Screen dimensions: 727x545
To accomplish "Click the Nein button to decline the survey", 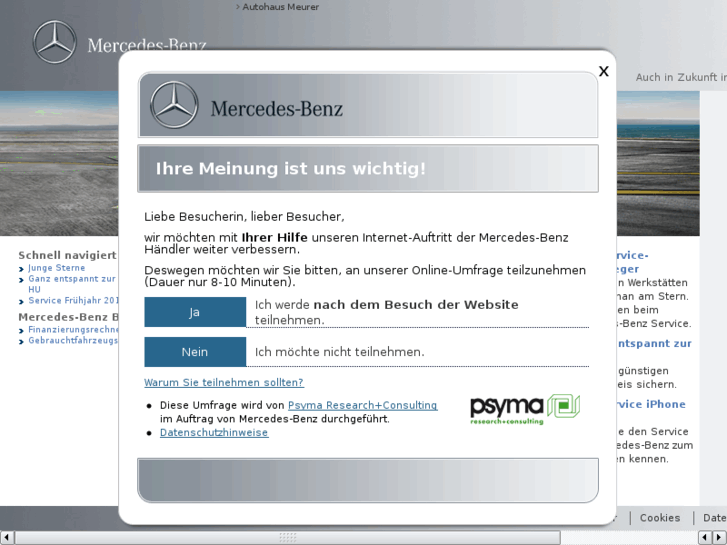I will click(x=195, y=352).
